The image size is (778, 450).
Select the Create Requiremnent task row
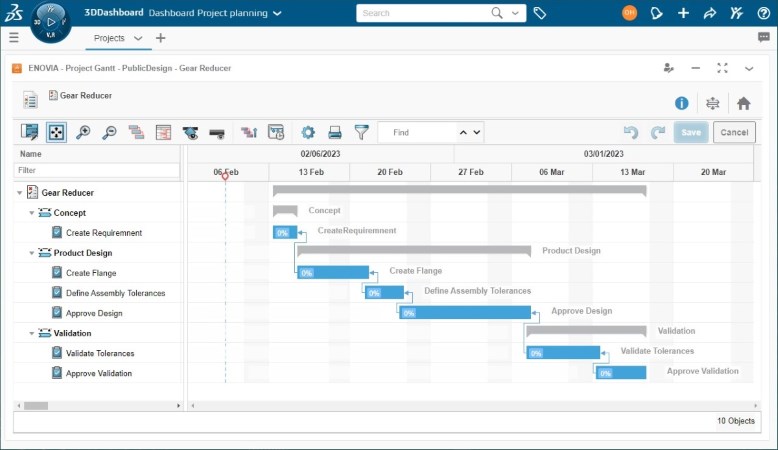tap(98, 233)
